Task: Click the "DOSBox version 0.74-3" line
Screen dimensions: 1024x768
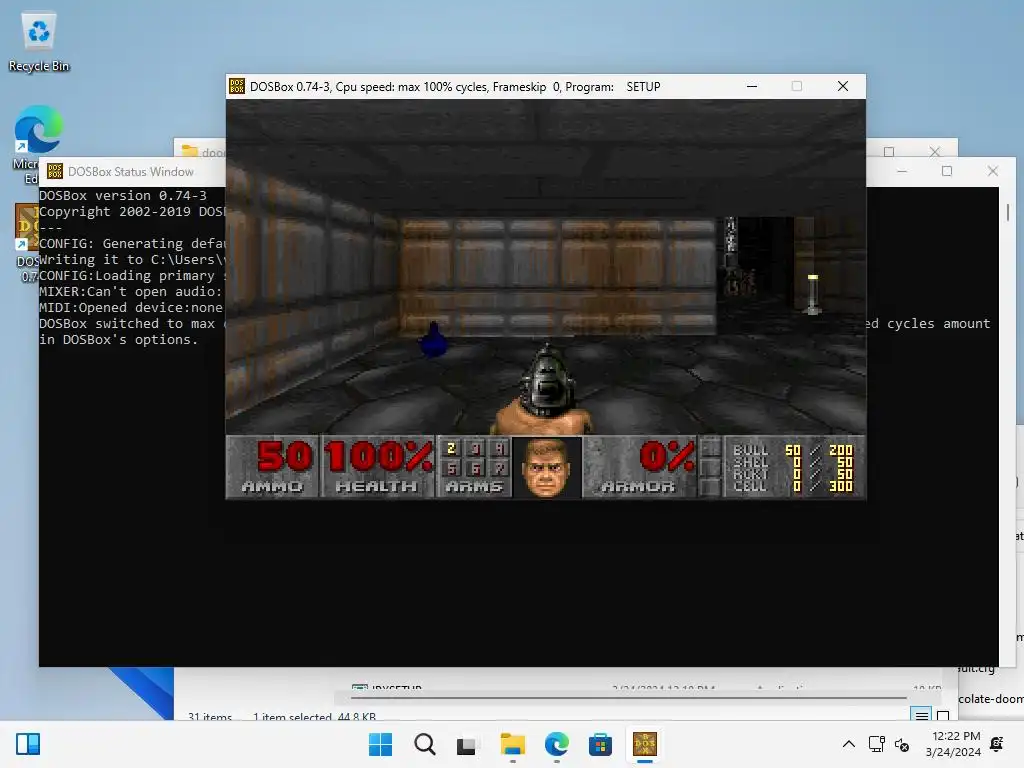Action: point(123,195)
